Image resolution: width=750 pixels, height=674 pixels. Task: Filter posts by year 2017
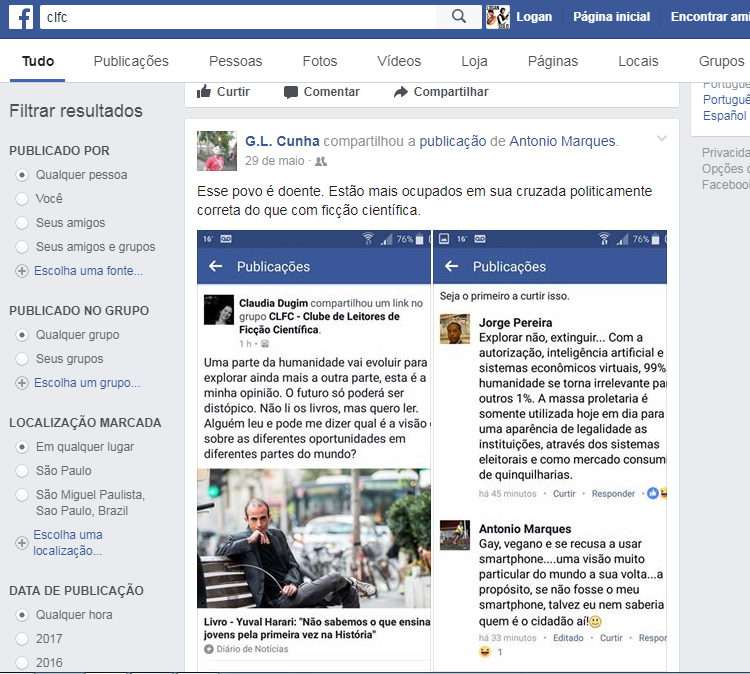coord(22,639)
